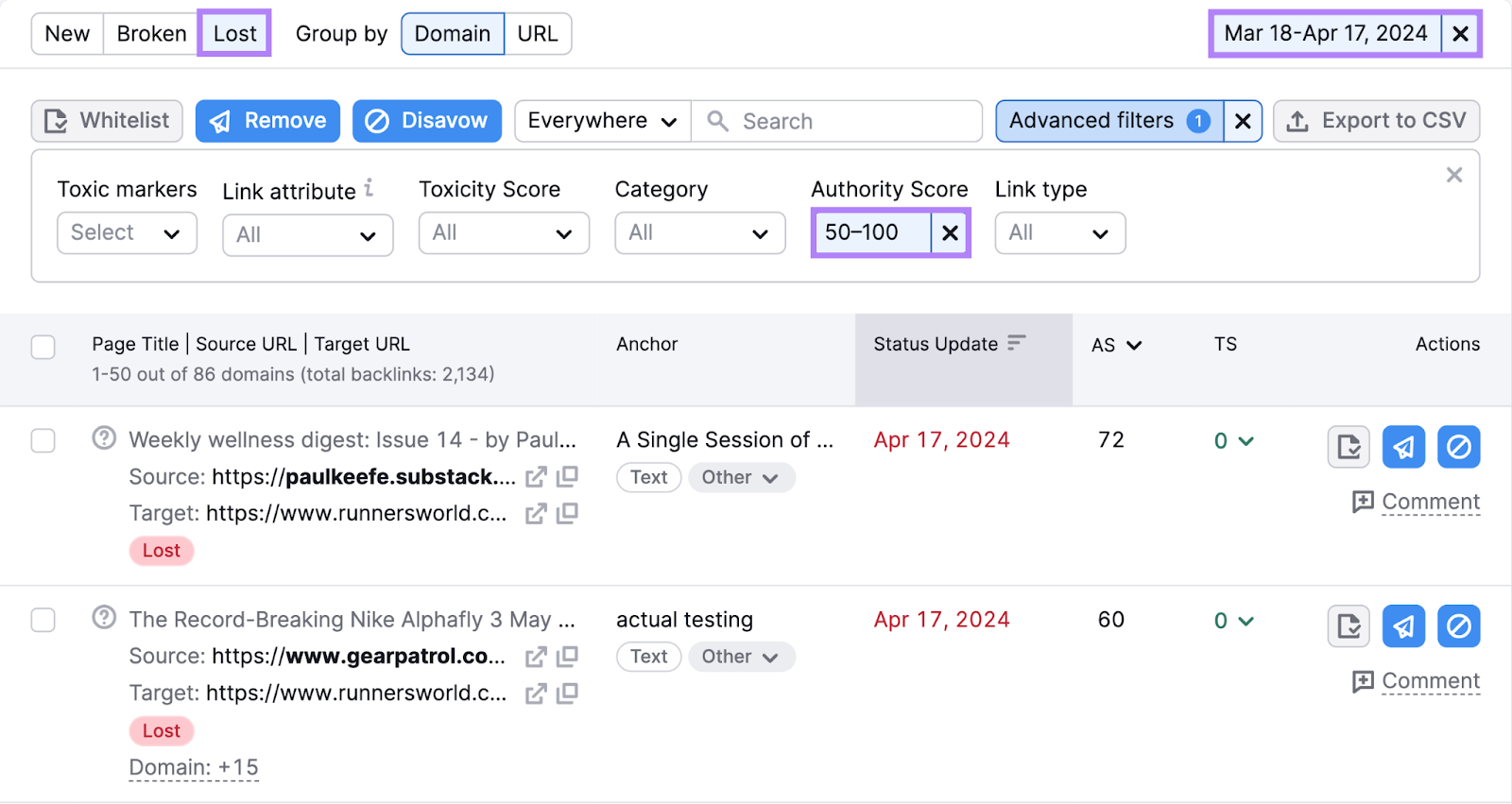Group results by URL
Viewport: 1512px width, 804px height.
pos(537,34)
